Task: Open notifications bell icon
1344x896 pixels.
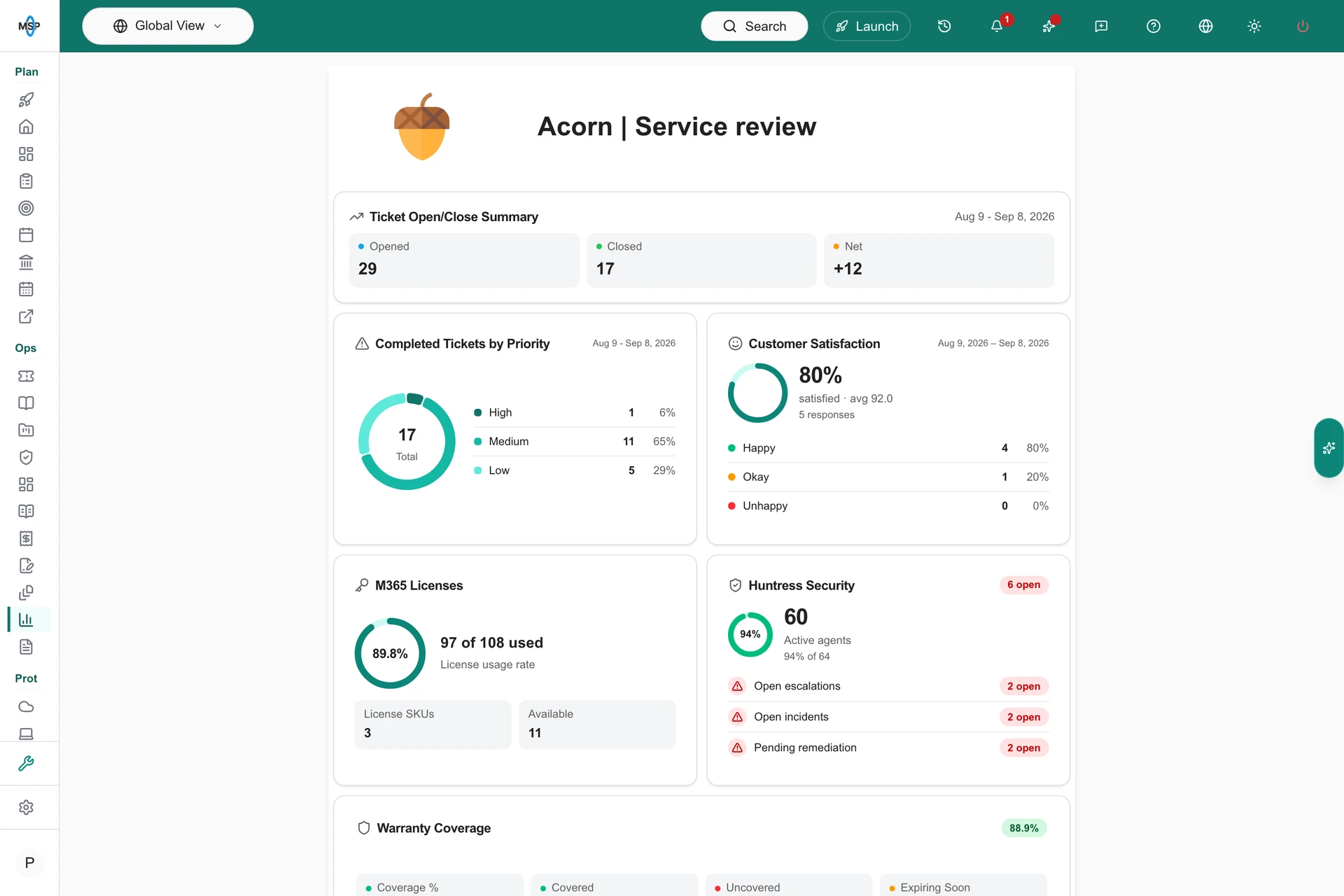Action: click(x=997, y=26)
